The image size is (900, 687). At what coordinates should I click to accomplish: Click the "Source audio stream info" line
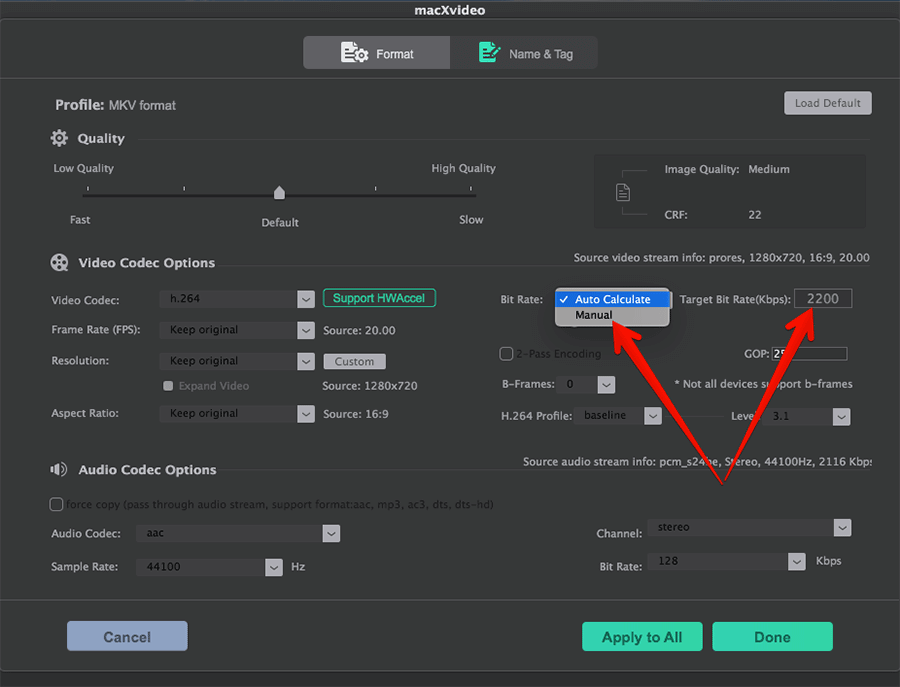pos(697,461)
